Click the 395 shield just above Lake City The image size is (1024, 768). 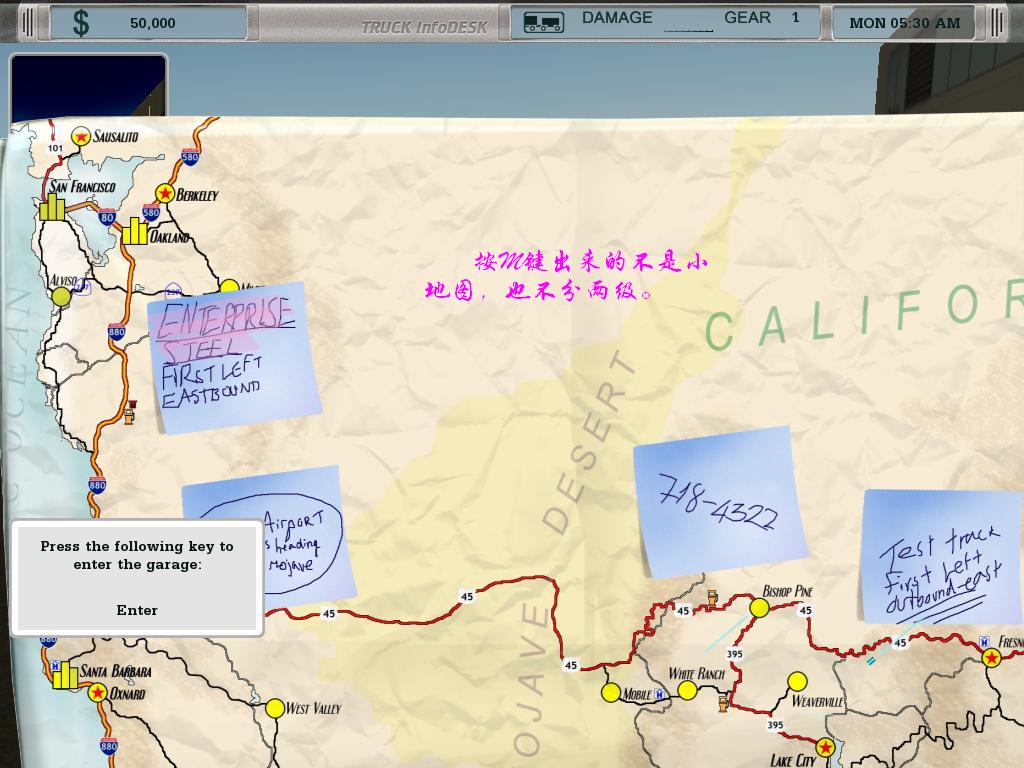[x=775, y=725]
